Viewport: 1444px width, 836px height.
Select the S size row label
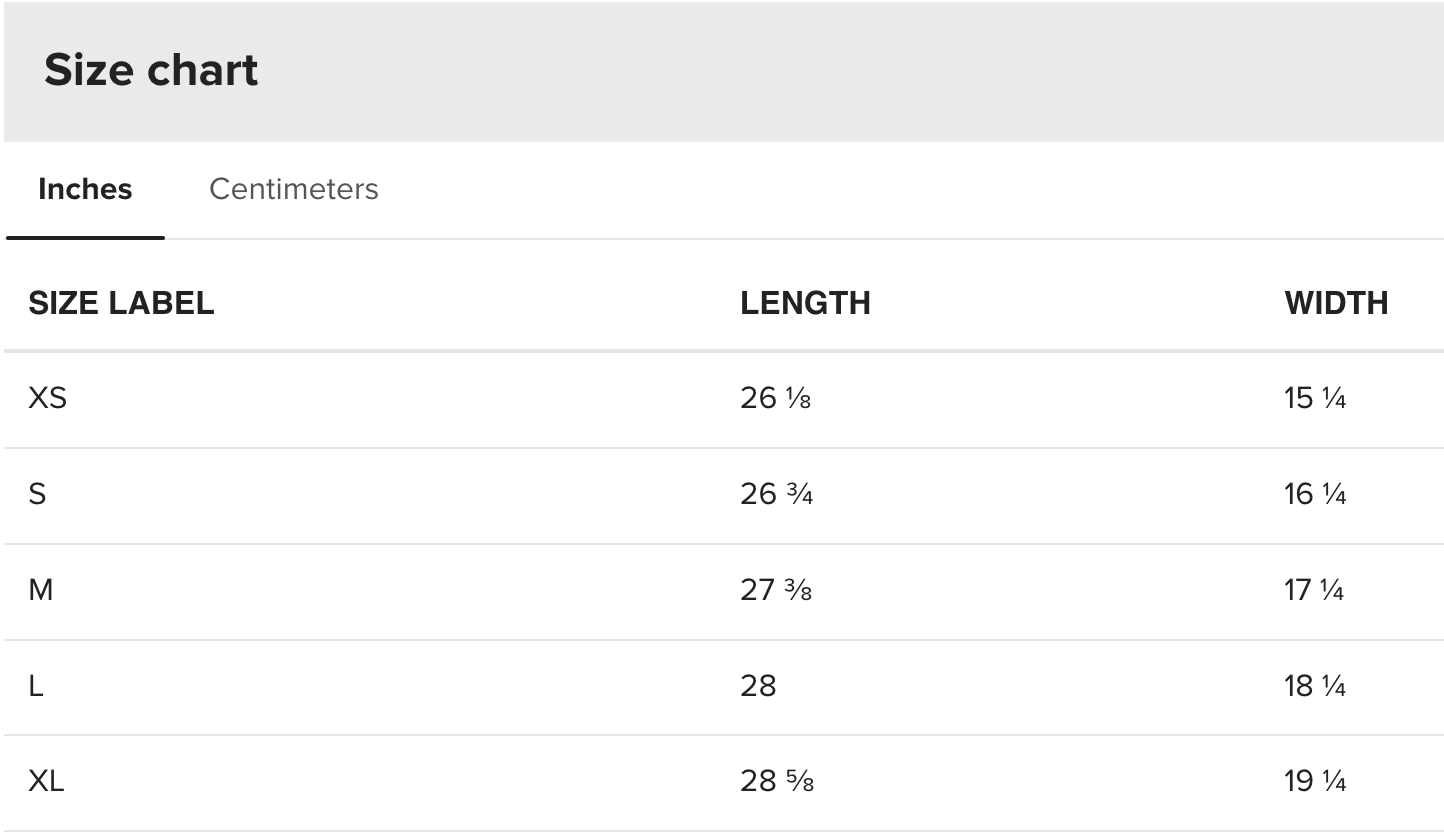pyautogui.click(x=37, y=494)
